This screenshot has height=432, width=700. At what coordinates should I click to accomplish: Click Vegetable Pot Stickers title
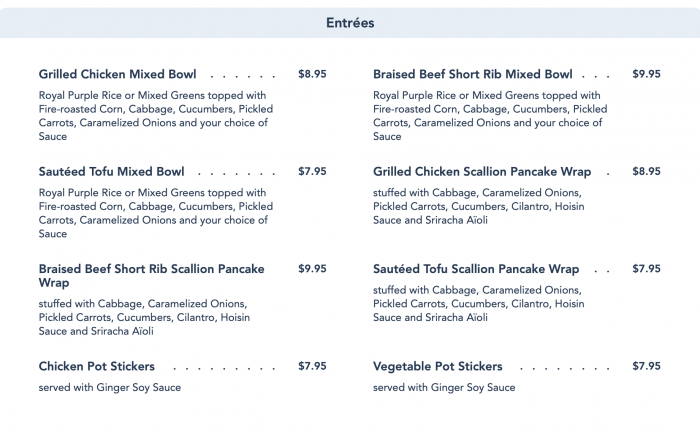pyautogui.click(x=438, y=366)
